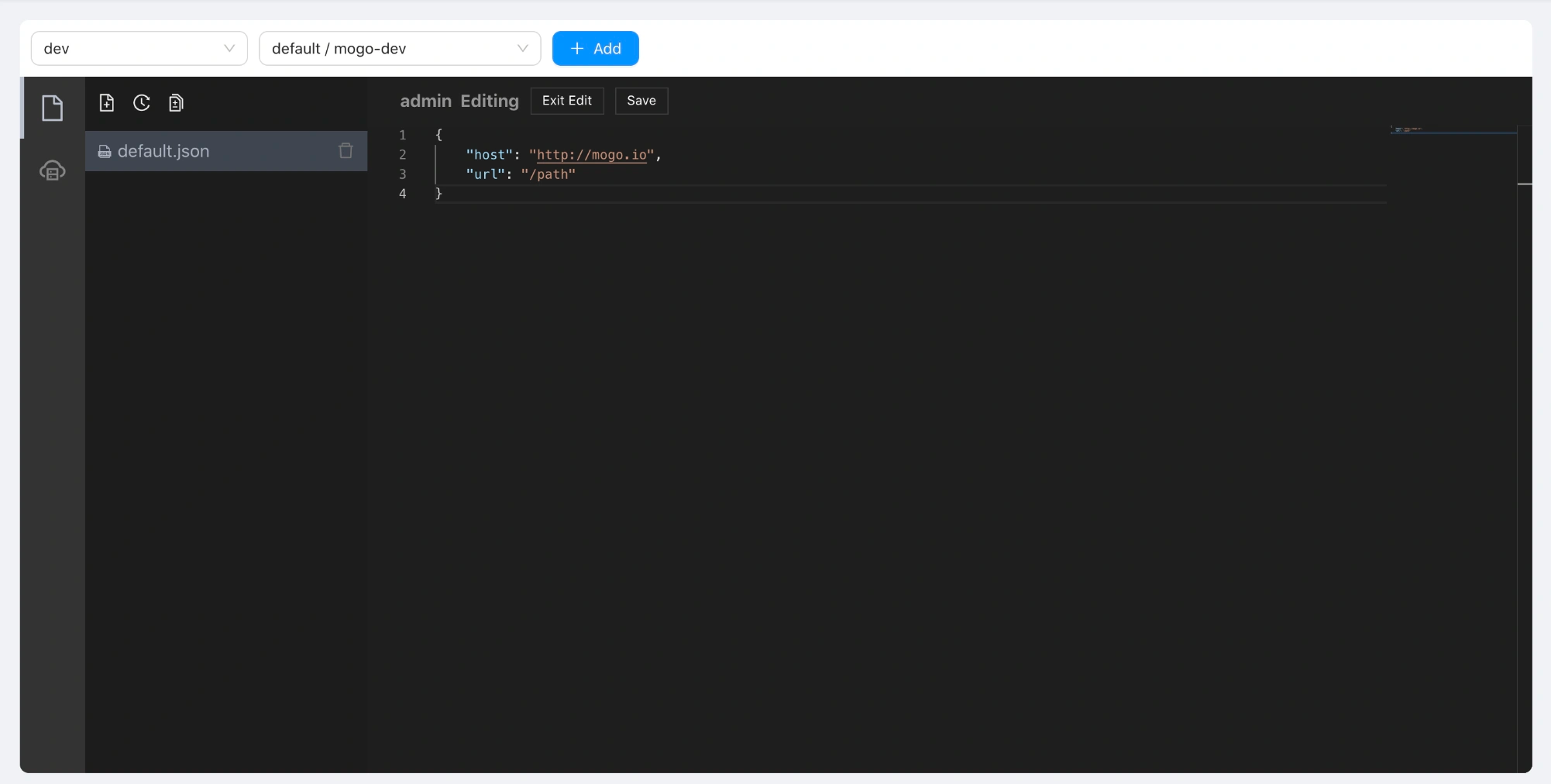
Task: Click the "host" key in editor
Action: point(490,155)
